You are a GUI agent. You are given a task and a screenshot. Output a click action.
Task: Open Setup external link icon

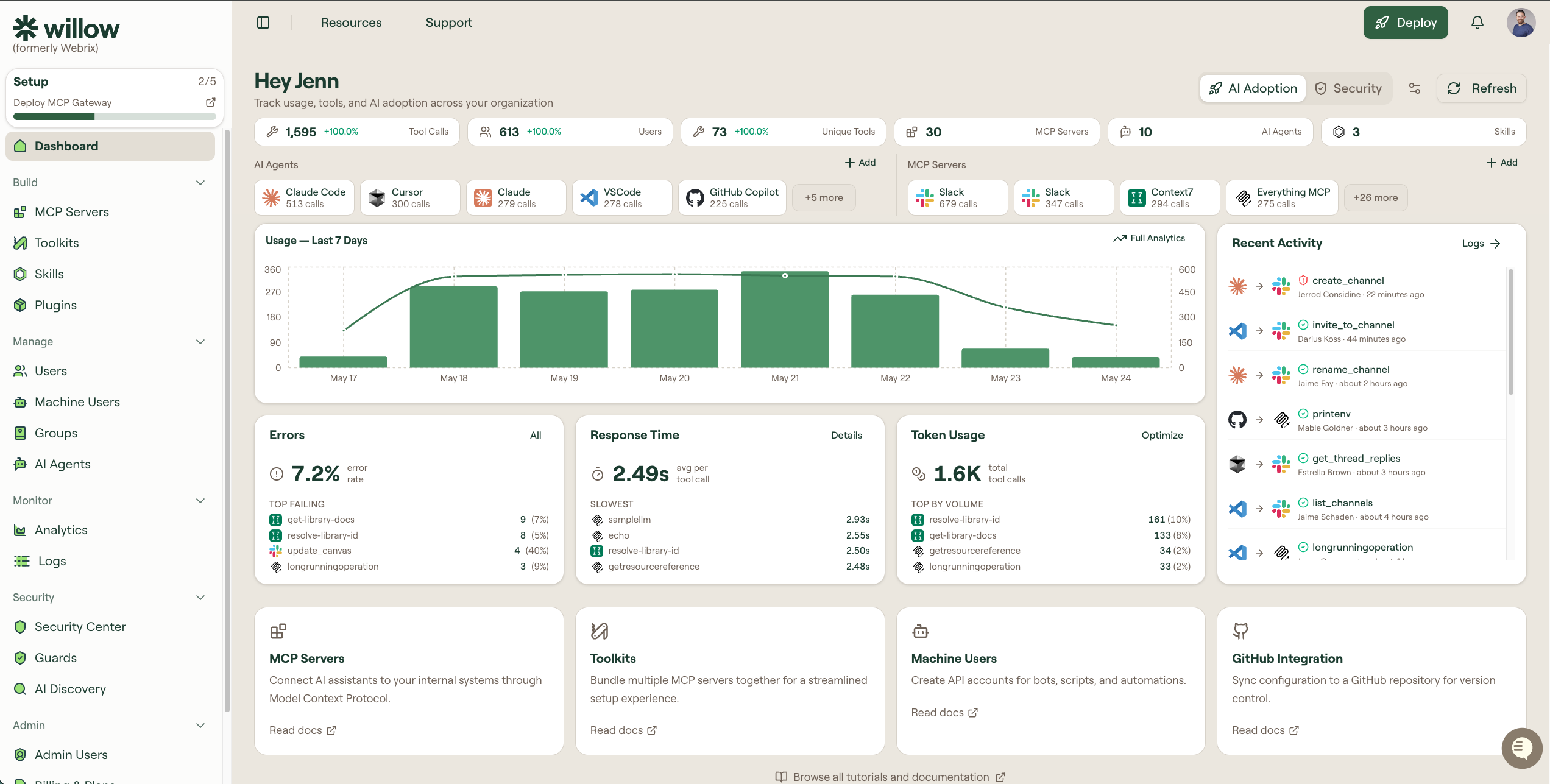click(x=211, y=102)
